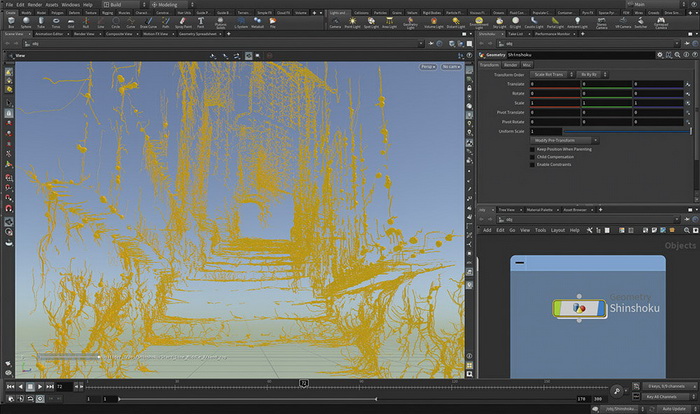The image size is (700, 414).
Task: Toggle the Shinshoku node green left flag
Action: pyautogui.click(x=557, y=308)
